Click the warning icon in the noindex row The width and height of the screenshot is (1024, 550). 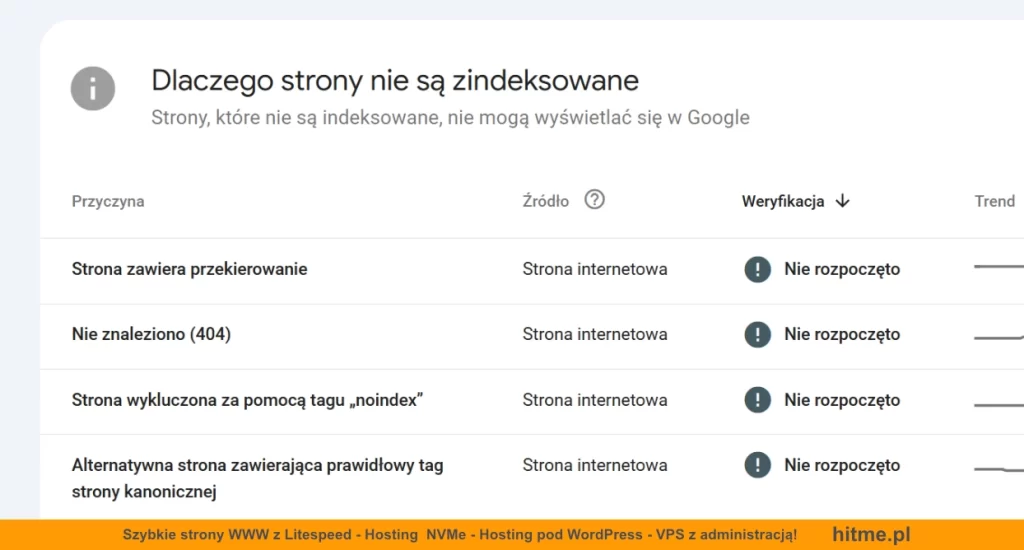pos(758,400)
